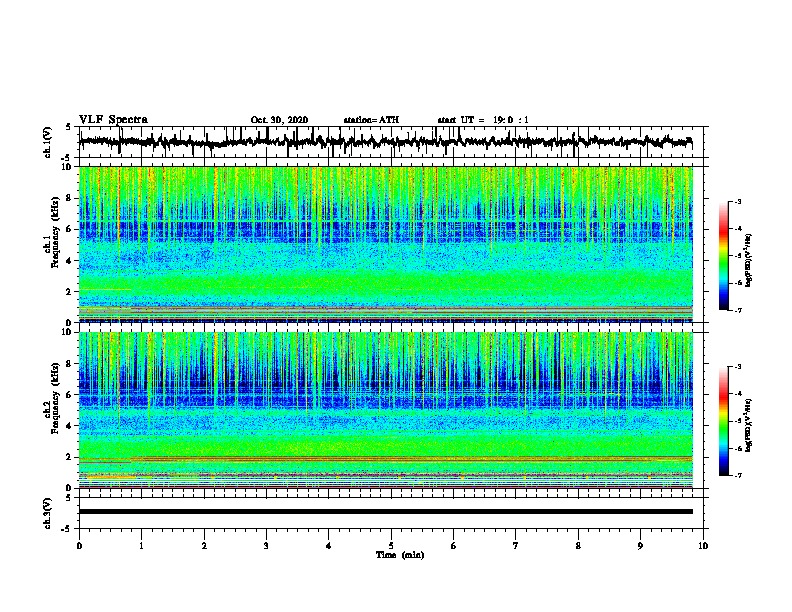Click the log(PSD) label beside ch.2 colorbar
This screenshot has height=612, width=792.
(748, 425)
